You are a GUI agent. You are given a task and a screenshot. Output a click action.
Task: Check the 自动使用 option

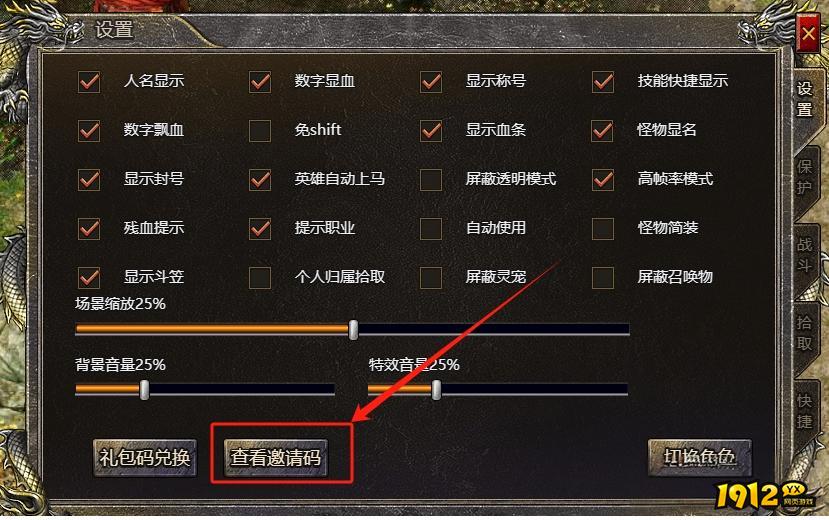coord(431,229)
